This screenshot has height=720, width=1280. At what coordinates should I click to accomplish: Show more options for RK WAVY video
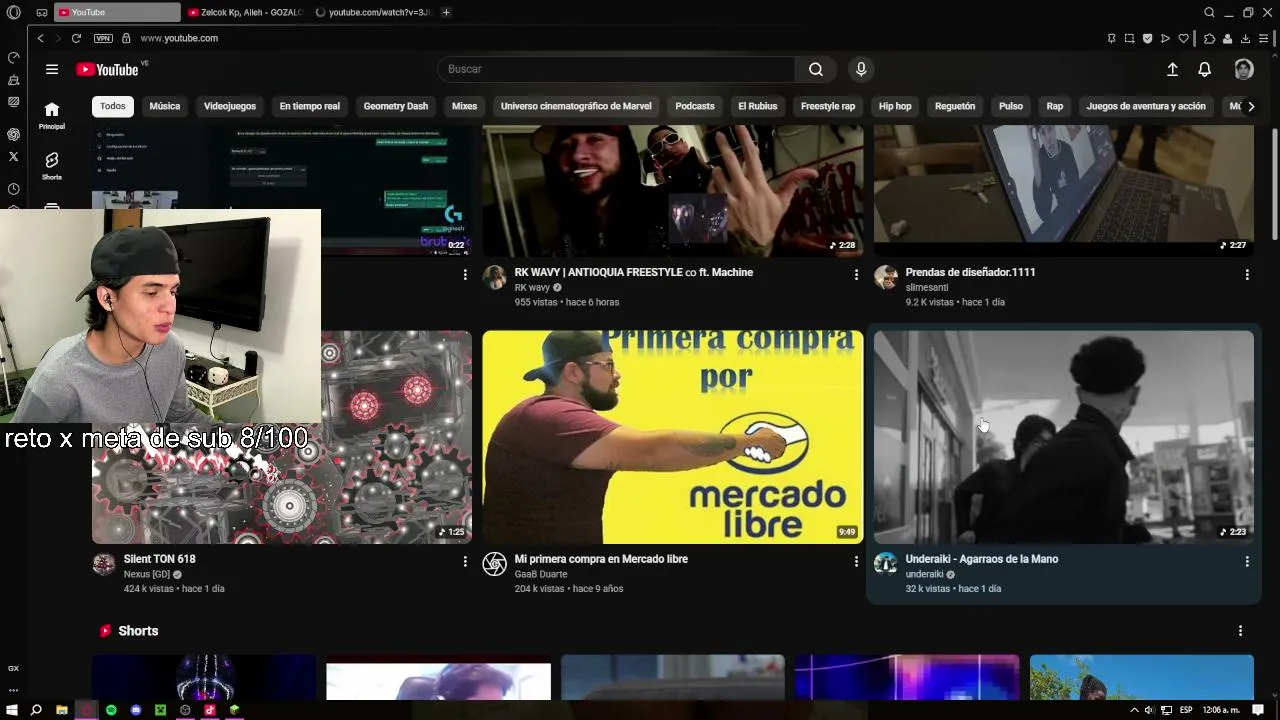point(856,274)
